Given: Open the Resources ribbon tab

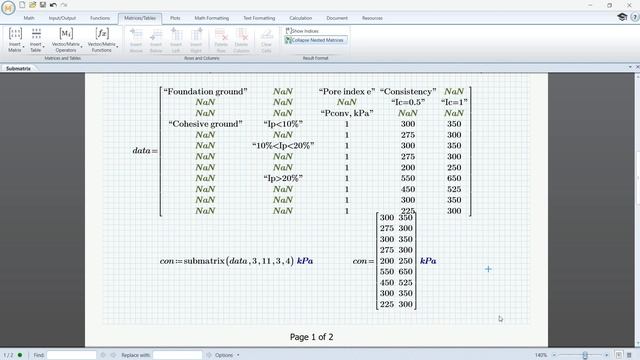Looking at the screenshot, I should [x=372, y=18].
